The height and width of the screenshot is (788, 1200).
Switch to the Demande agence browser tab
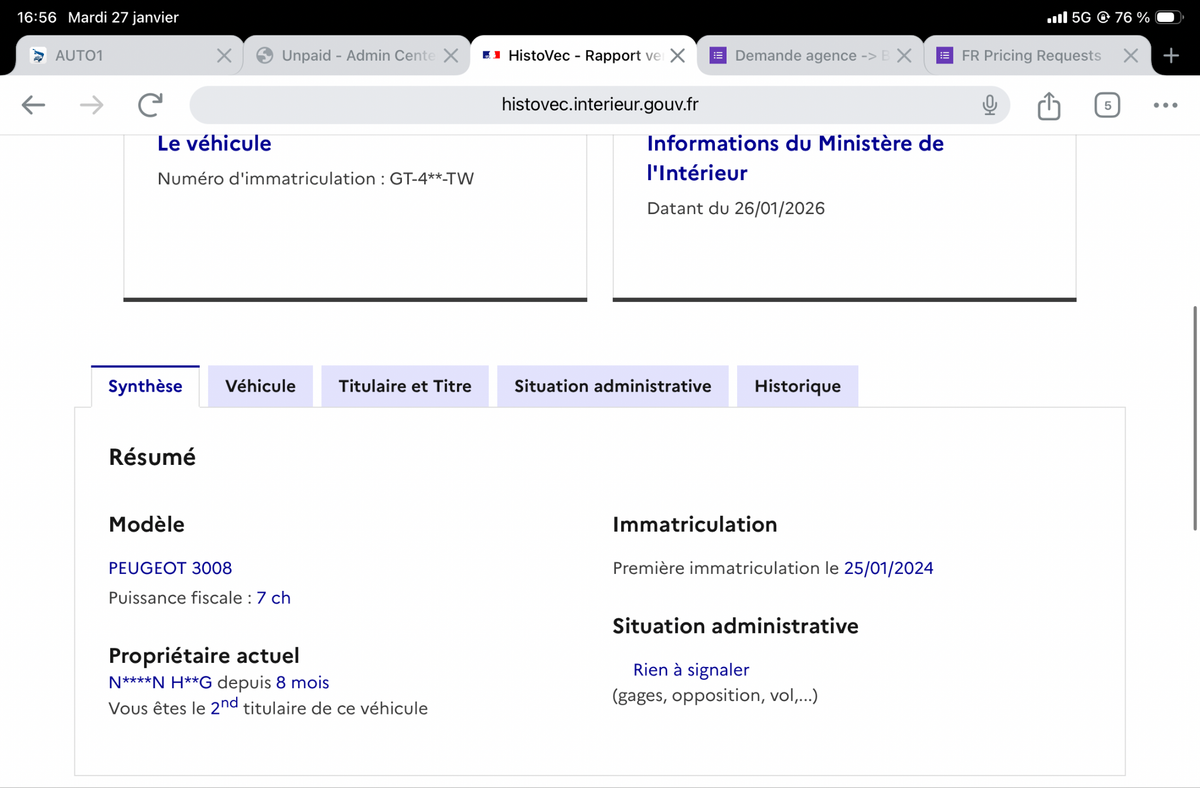tap(795, 56)
